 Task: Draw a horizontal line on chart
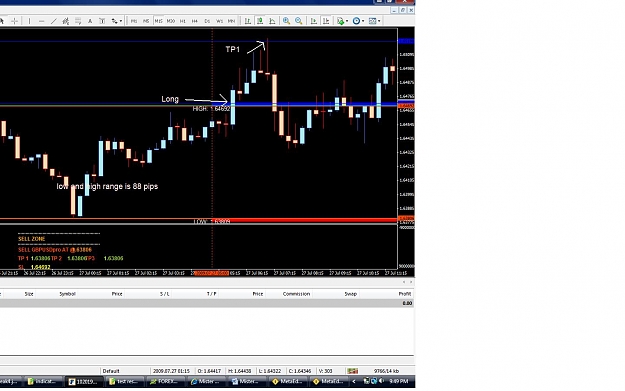41,21
